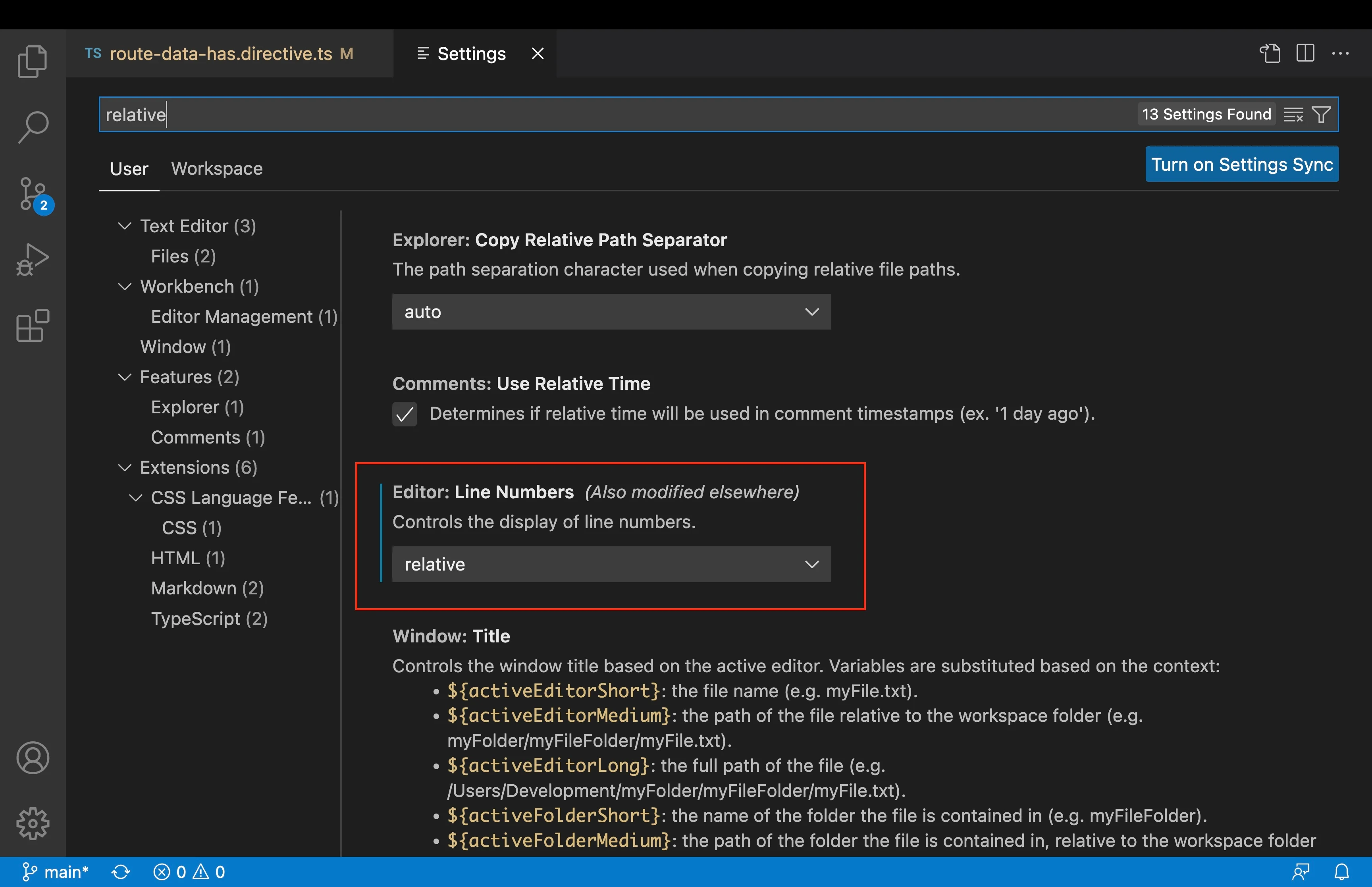
Task: Select Window (1) in settings tree
Action: point(185,347)
